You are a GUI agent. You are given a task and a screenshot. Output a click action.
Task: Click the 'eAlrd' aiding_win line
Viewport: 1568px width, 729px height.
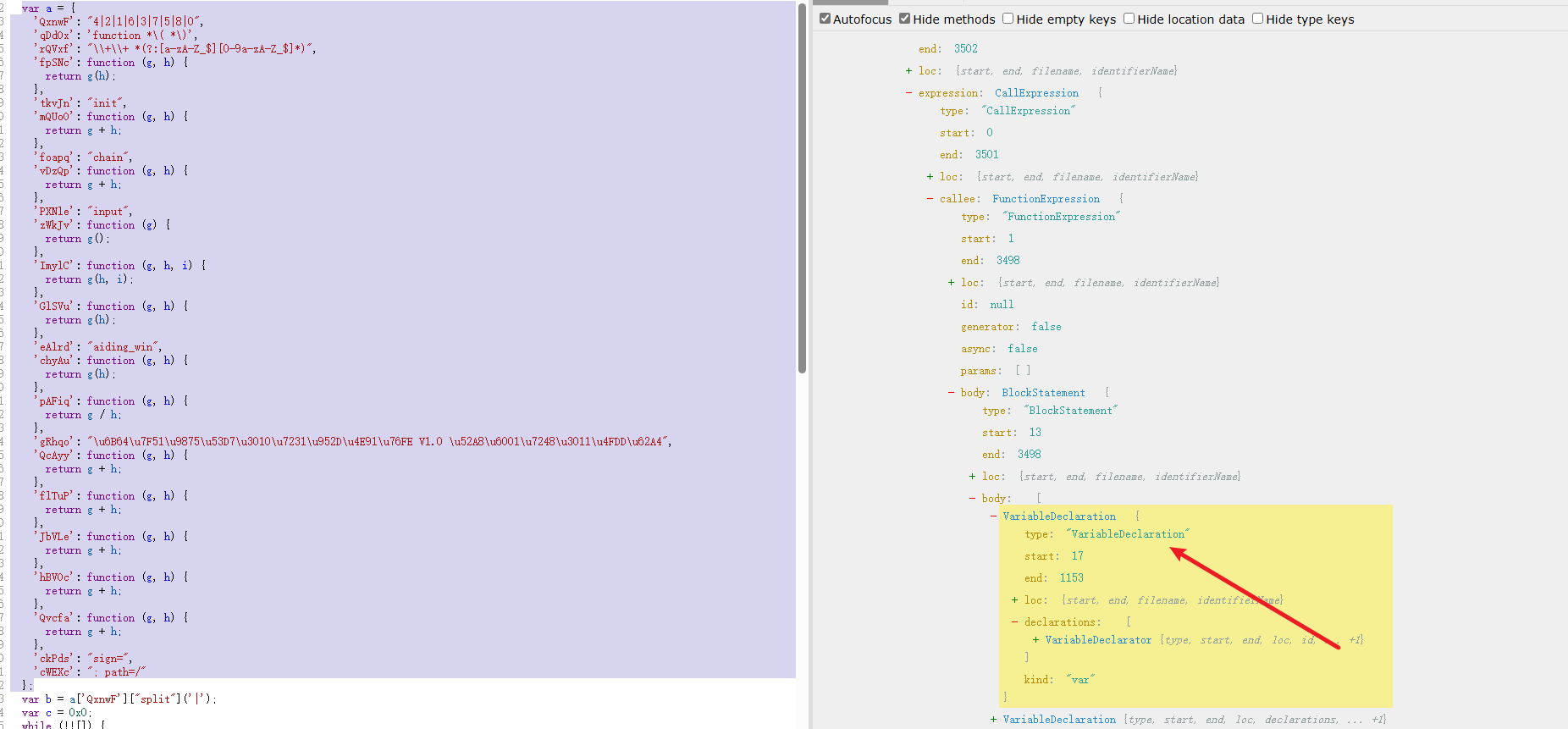pyautogui.click(x=97, y=347)
